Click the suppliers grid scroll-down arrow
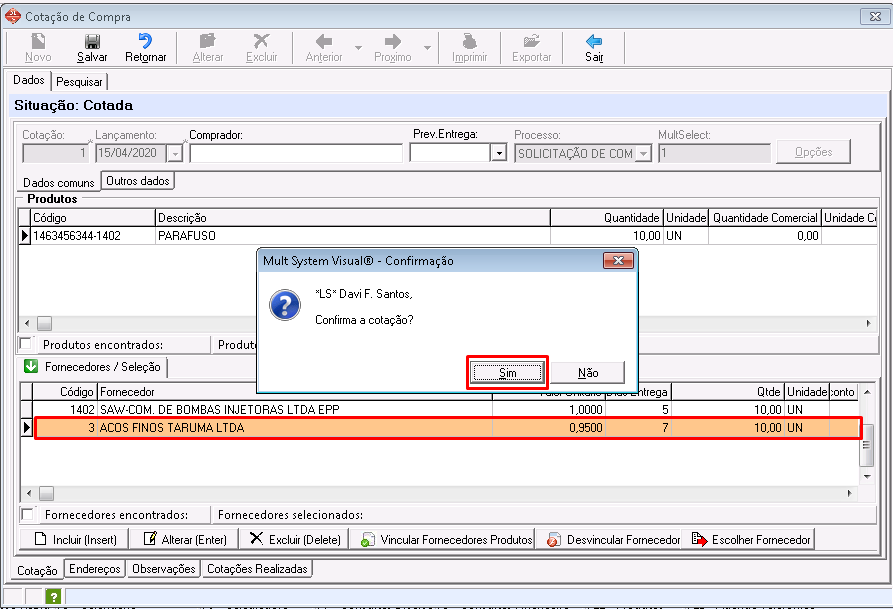This screenshot has width=893, height=609. click(x=867, y=476)
